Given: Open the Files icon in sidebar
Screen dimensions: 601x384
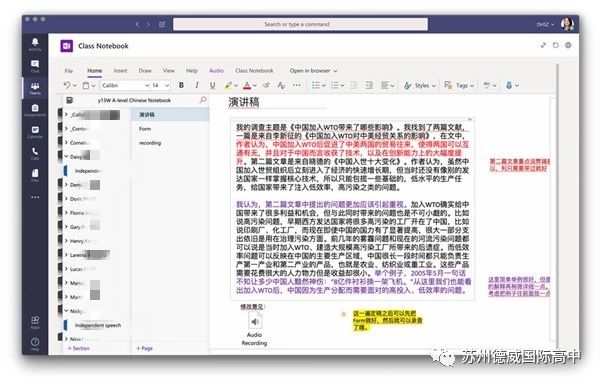Looking at the screenshot, I should point(35,175).
